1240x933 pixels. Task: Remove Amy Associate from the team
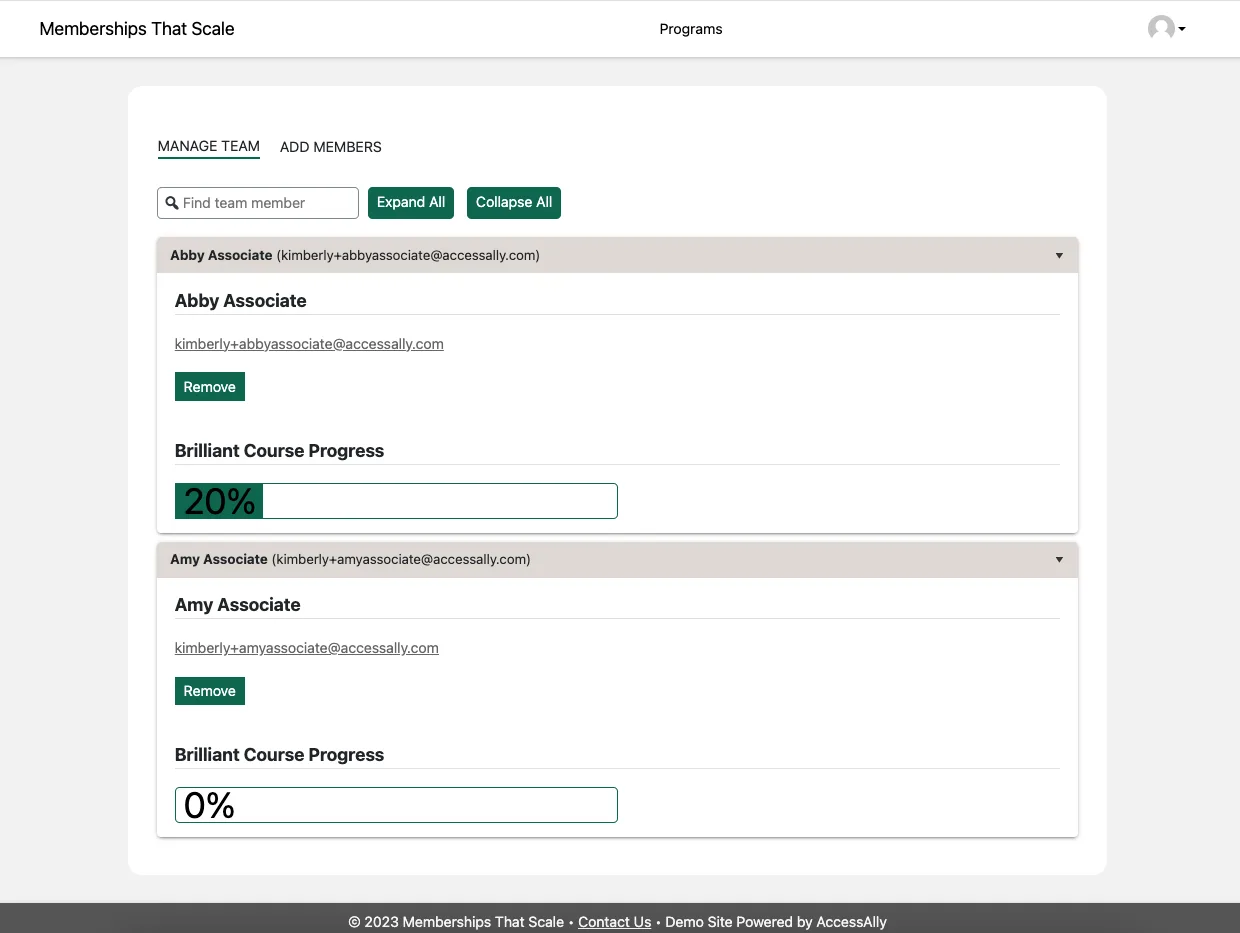point(209,690)
